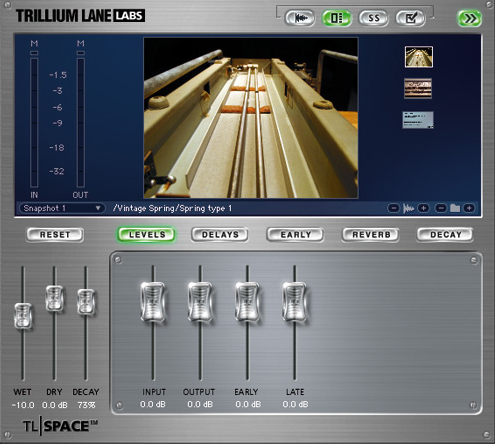
Task: Click the WET value -10.0 field
Action: click(23, 405)
